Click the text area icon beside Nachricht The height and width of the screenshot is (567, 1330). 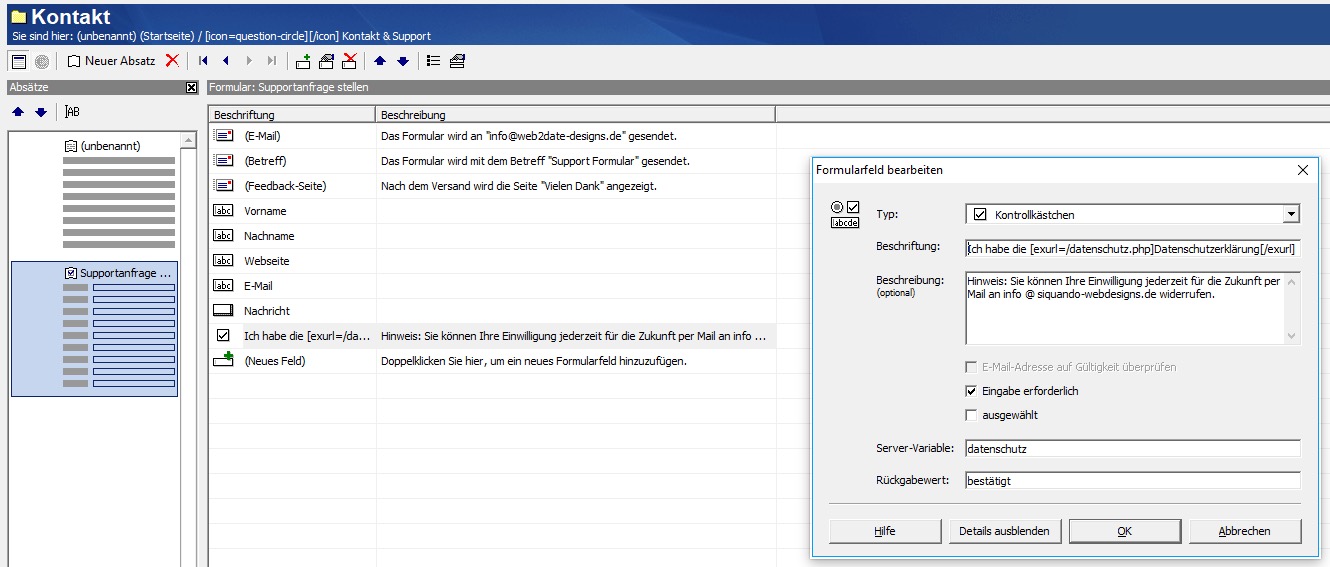pos(224,311)
